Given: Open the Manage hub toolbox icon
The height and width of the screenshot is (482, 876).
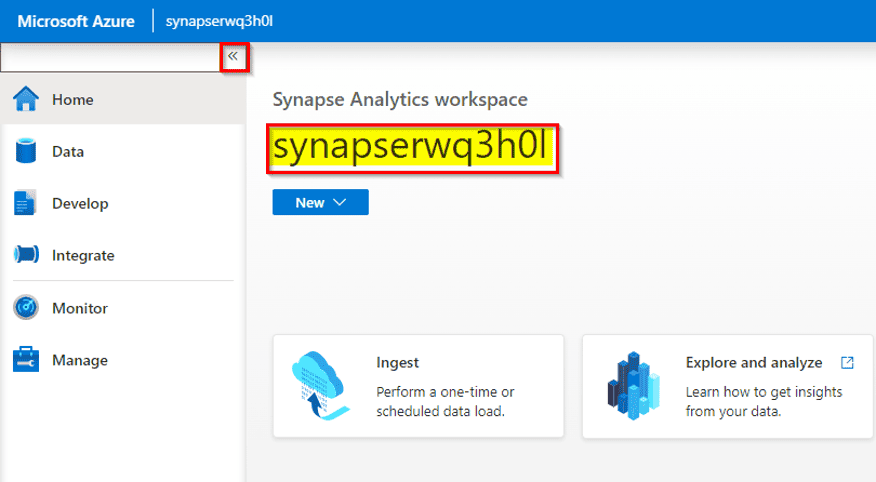Looking at the screenshot, I should tap(26, 359).
